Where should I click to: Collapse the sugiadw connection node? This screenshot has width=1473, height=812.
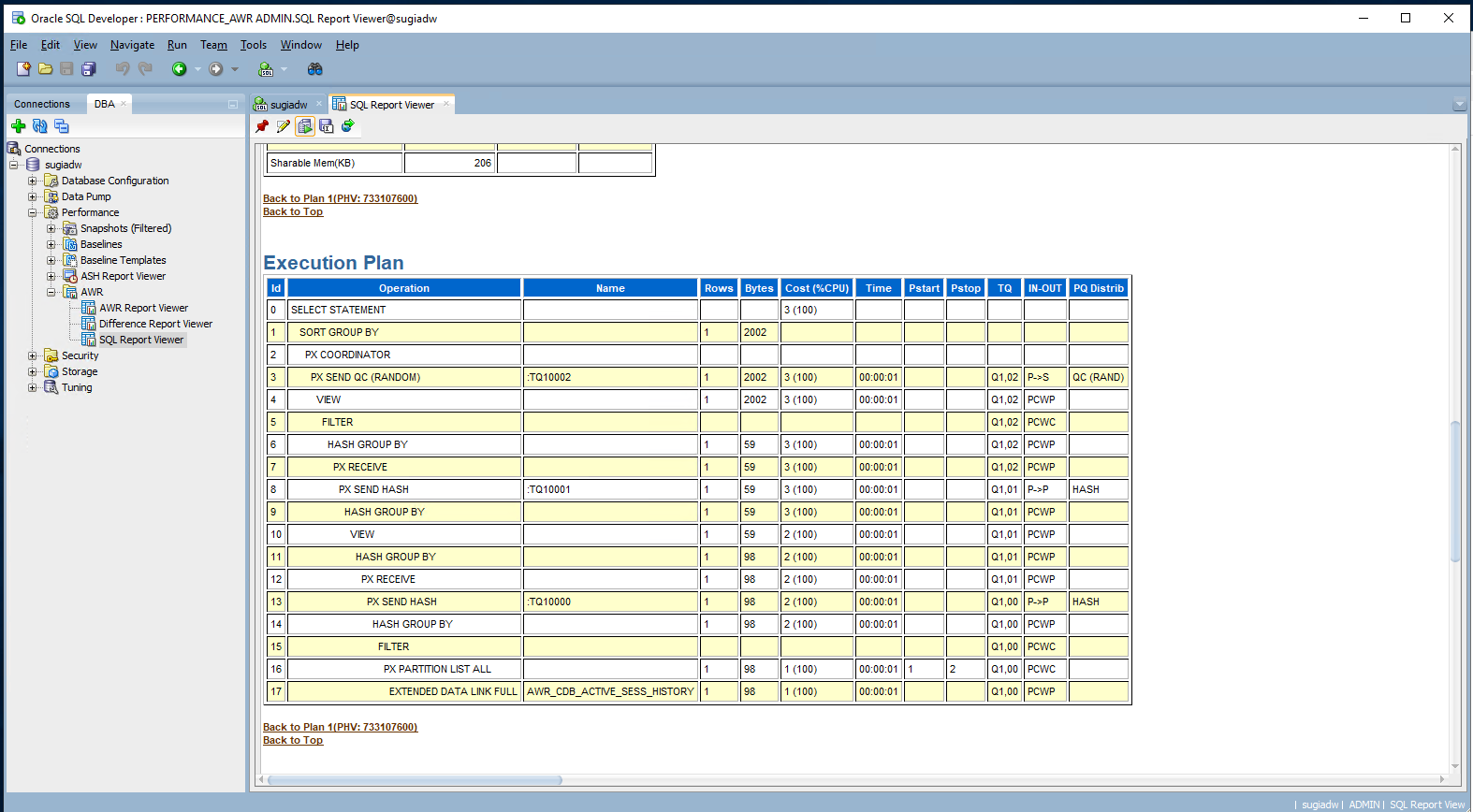(14, 165)
